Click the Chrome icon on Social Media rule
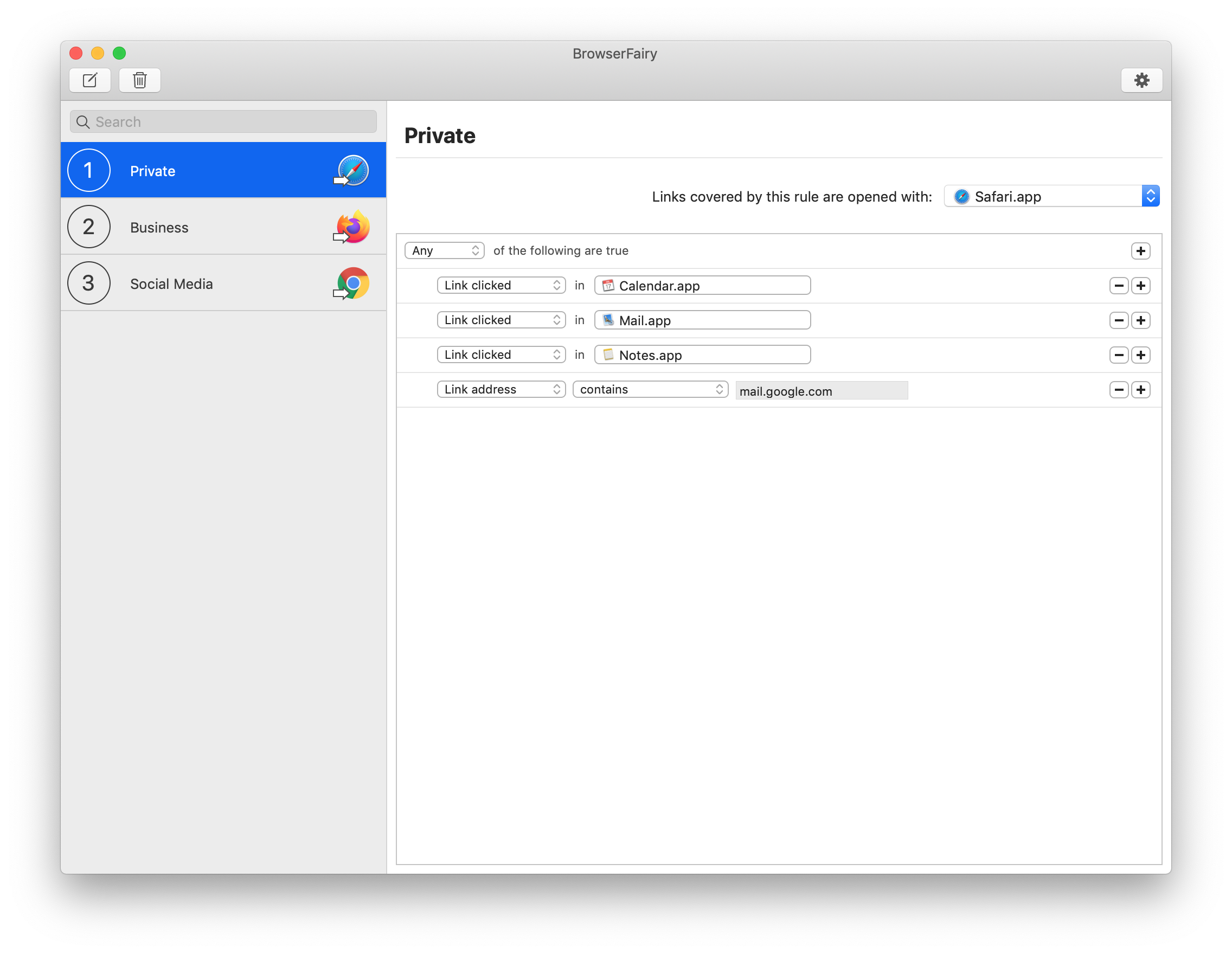Viewport: 1232px width, 954px height. click(x=352, y=283)
